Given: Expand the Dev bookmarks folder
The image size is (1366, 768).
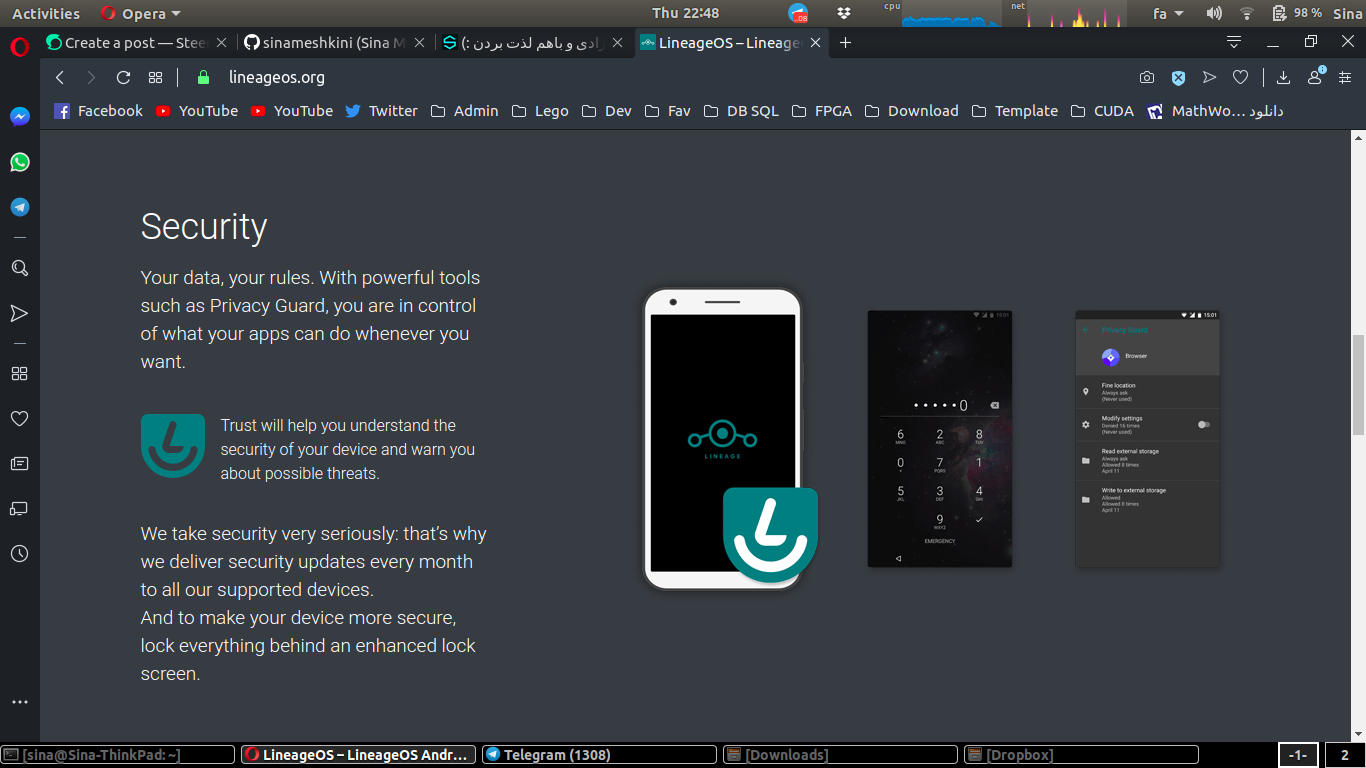Looking at the screenshot, I should (x=606, y=111).
